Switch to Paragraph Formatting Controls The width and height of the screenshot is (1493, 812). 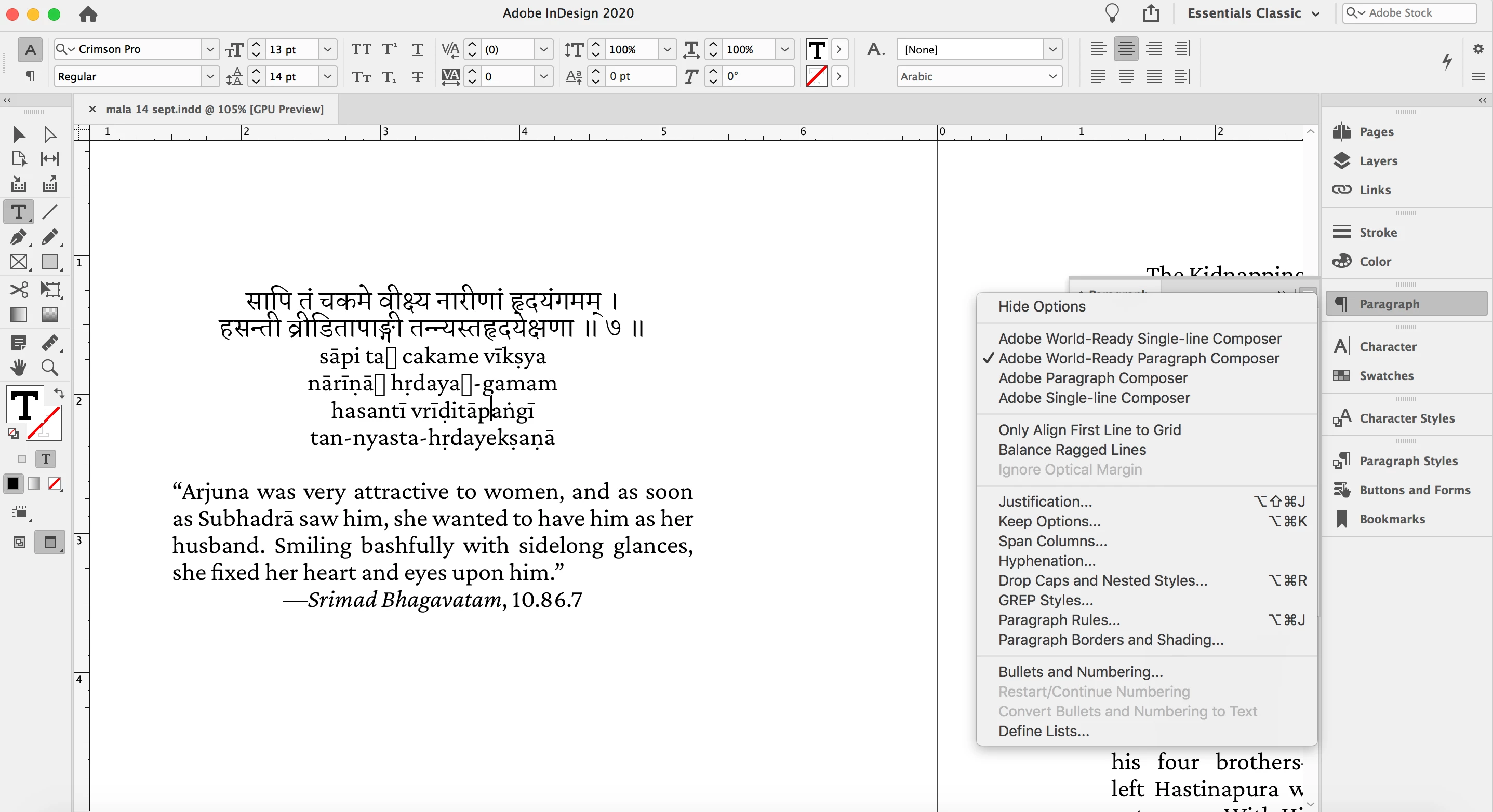(x=30, y=76)
